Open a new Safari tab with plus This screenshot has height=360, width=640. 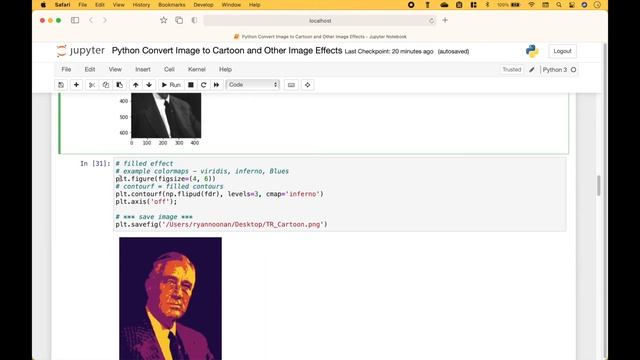pyautogui.click(x=445, y=20)
